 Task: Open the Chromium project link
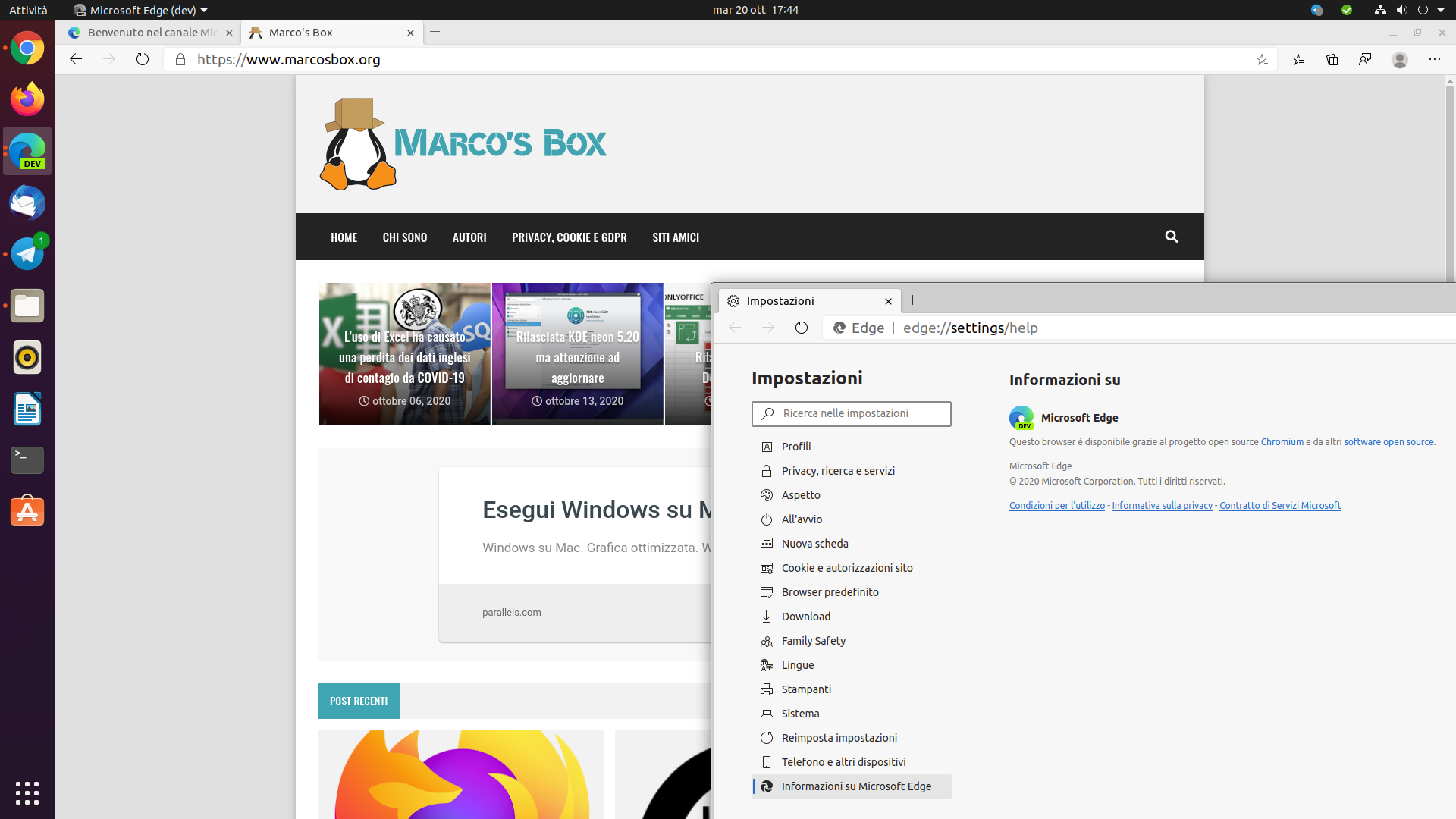click(x=1282, y=442)
